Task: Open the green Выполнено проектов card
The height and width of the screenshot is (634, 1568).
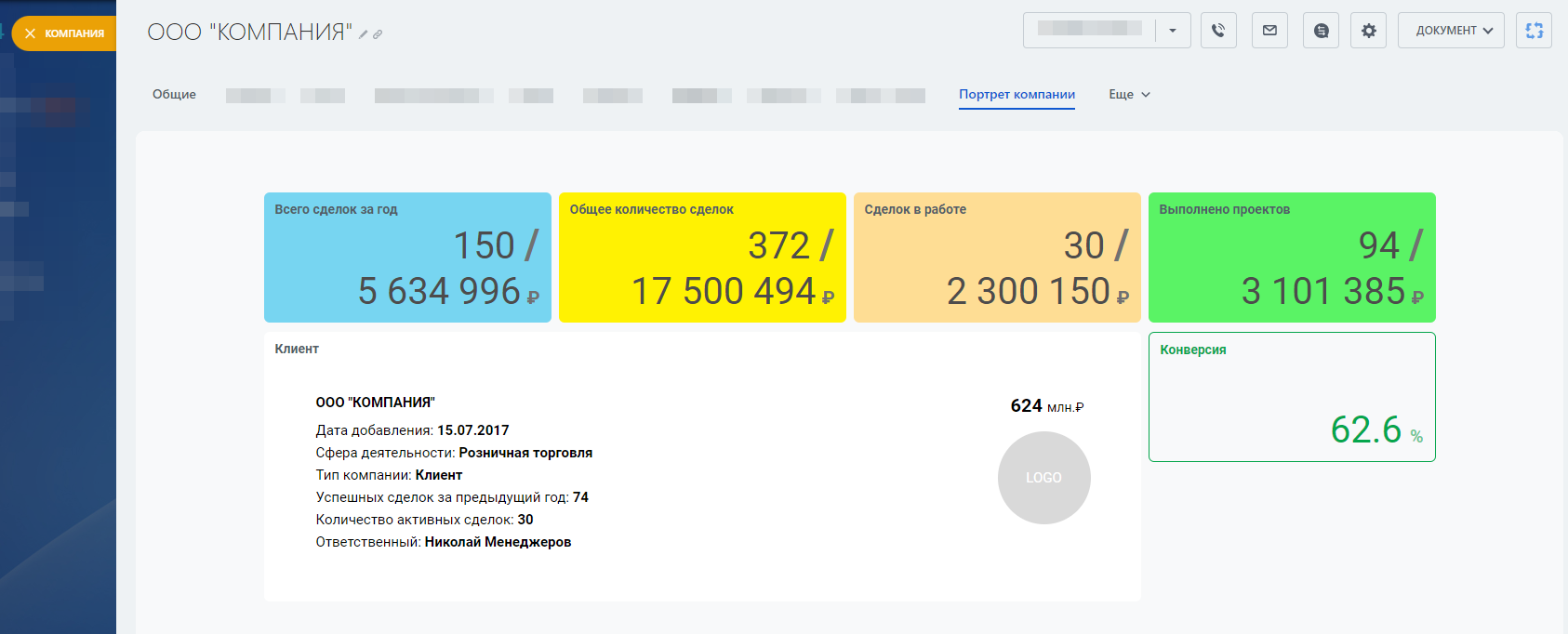Action: point(1292,258)
